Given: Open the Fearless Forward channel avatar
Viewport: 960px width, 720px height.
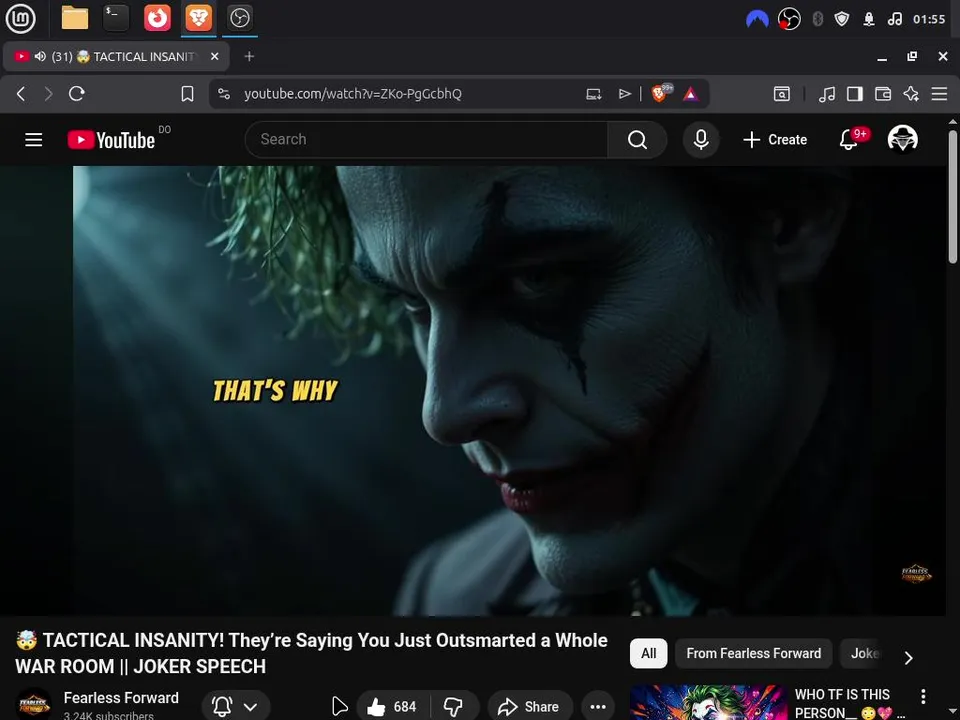Looking at the screenshot, I should pos(33,705).
